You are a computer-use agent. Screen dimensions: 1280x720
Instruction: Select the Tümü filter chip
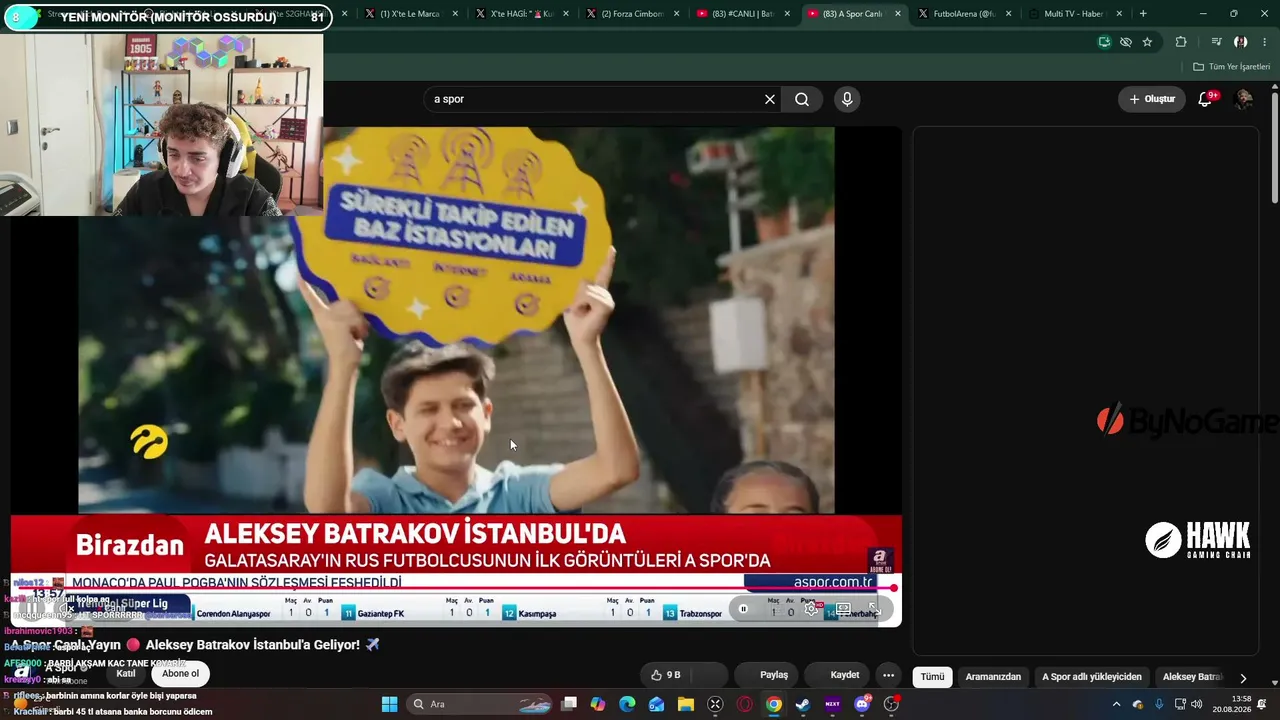[x=932, y=677]
